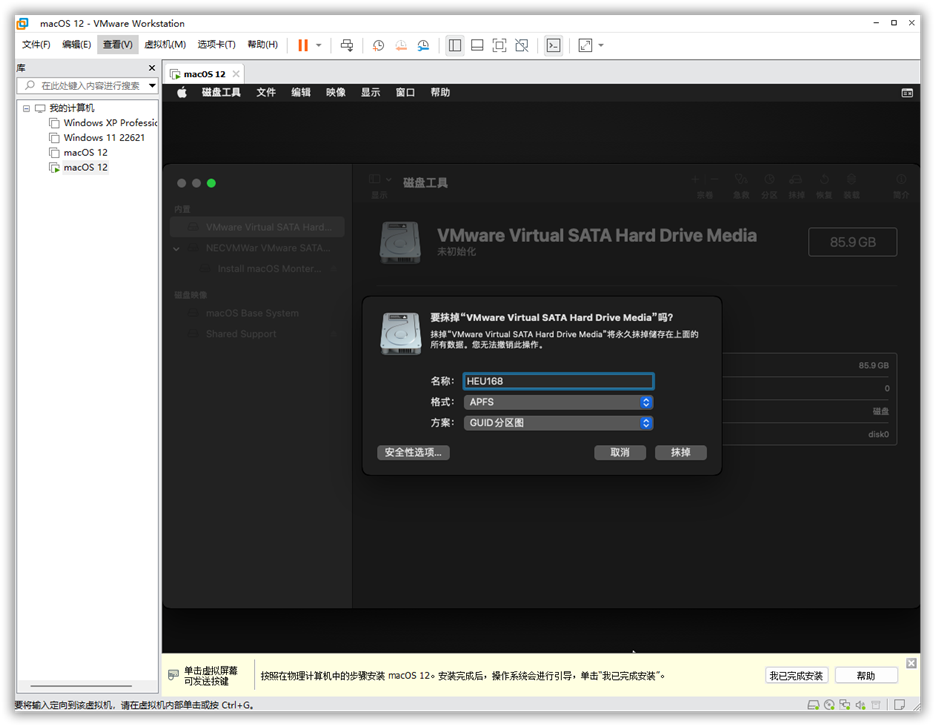The image size is (935, 726).
Task: Select the running macOS 12 entry
Action: (85, 167)
